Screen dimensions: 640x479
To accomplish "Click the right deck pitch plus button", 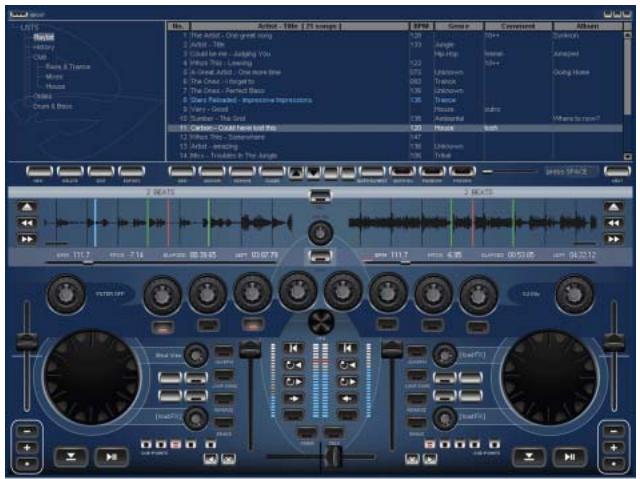I will click(x=613, y=448).
